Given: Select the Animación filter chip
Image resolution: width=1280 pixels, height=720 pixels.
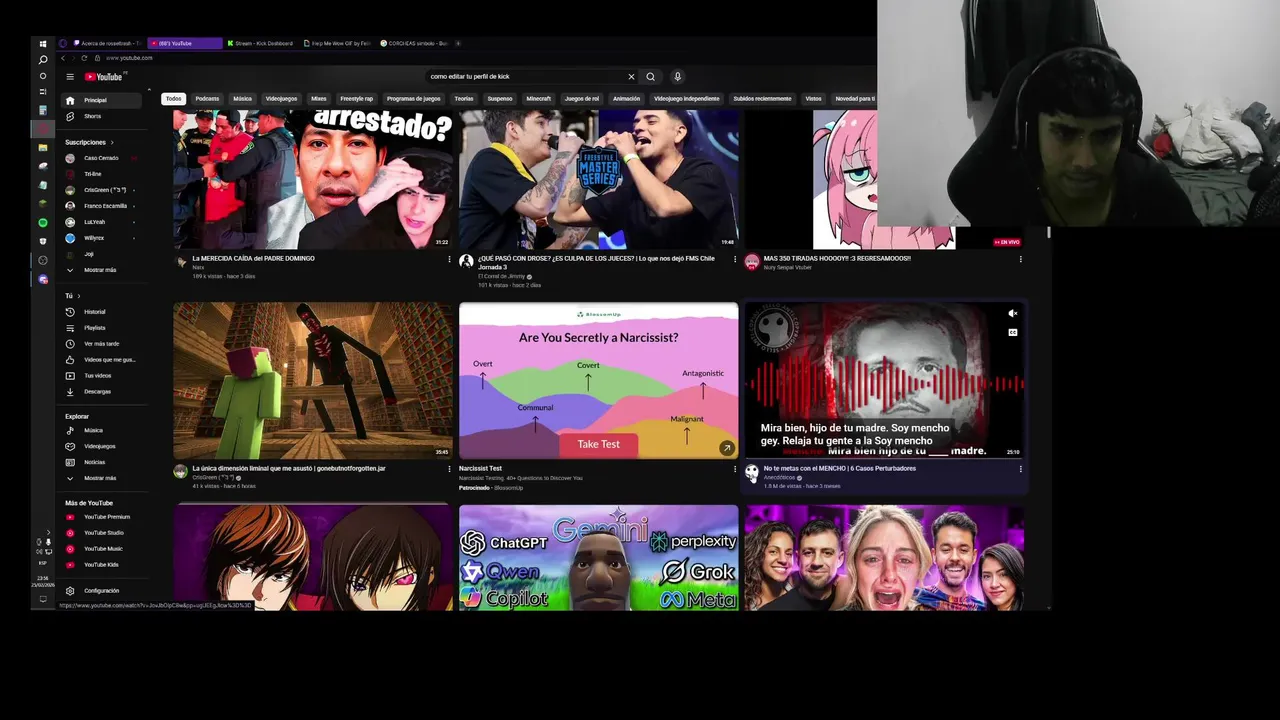Looking at the screenshot, I should (626, 99).
